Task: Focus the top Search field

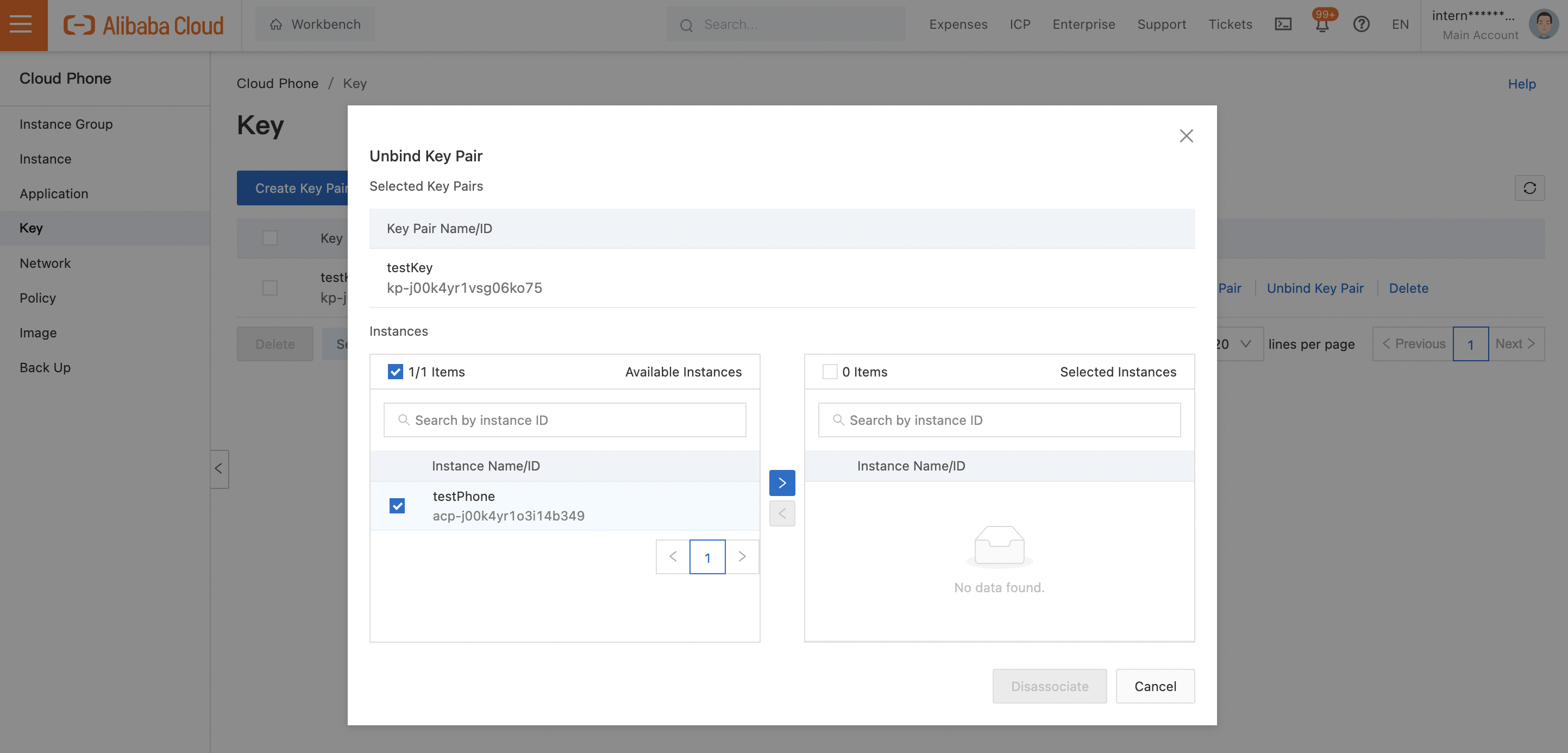Action: coord(785,24)
